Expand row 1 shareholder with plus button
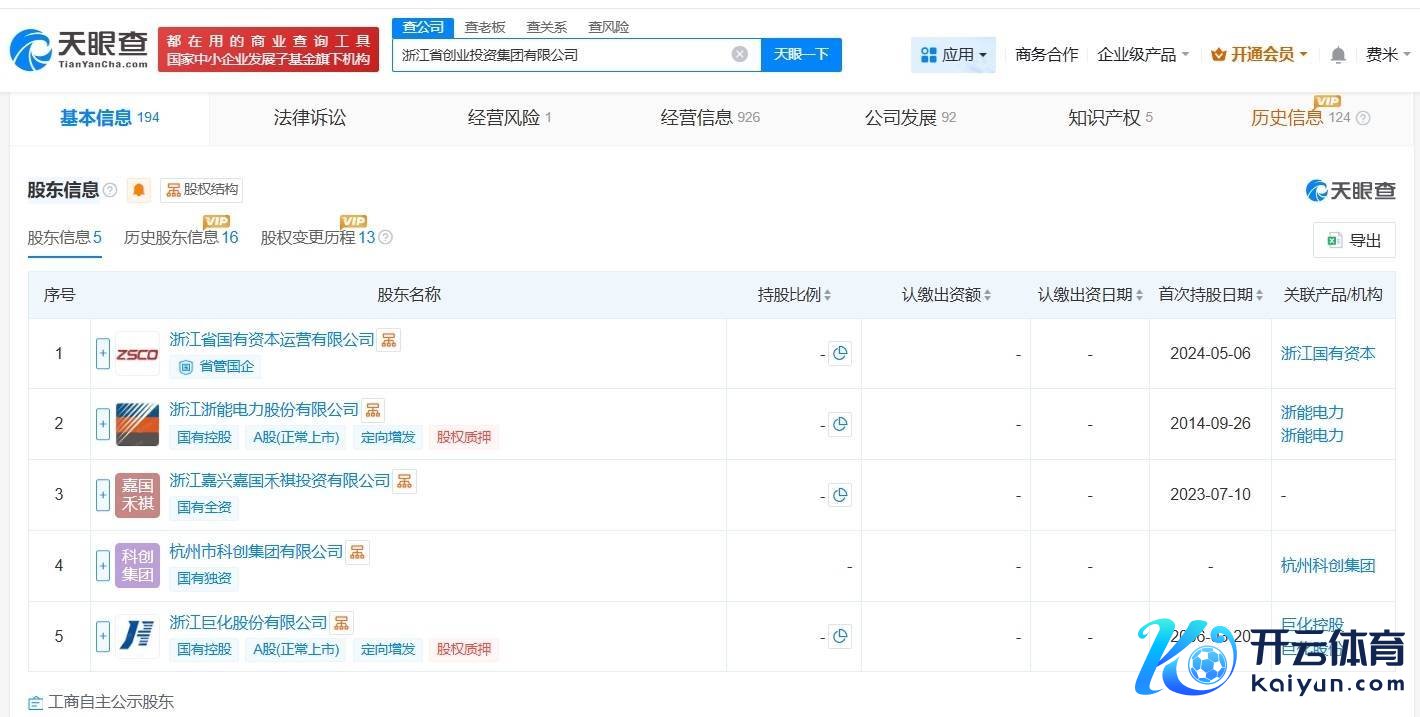 coord(103,354)
